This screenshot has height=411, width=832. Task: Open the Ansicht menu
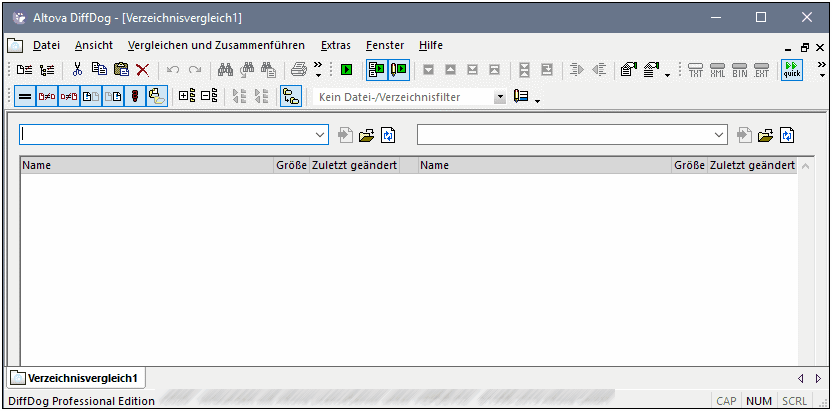click(94, 46)
